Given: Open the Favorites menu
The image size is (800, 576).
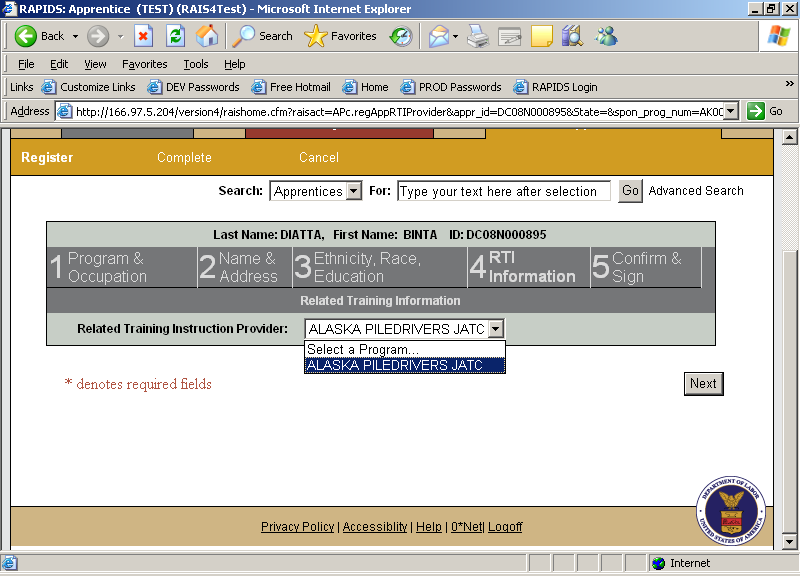Looking at the screenshot, I should coord(144,64).
